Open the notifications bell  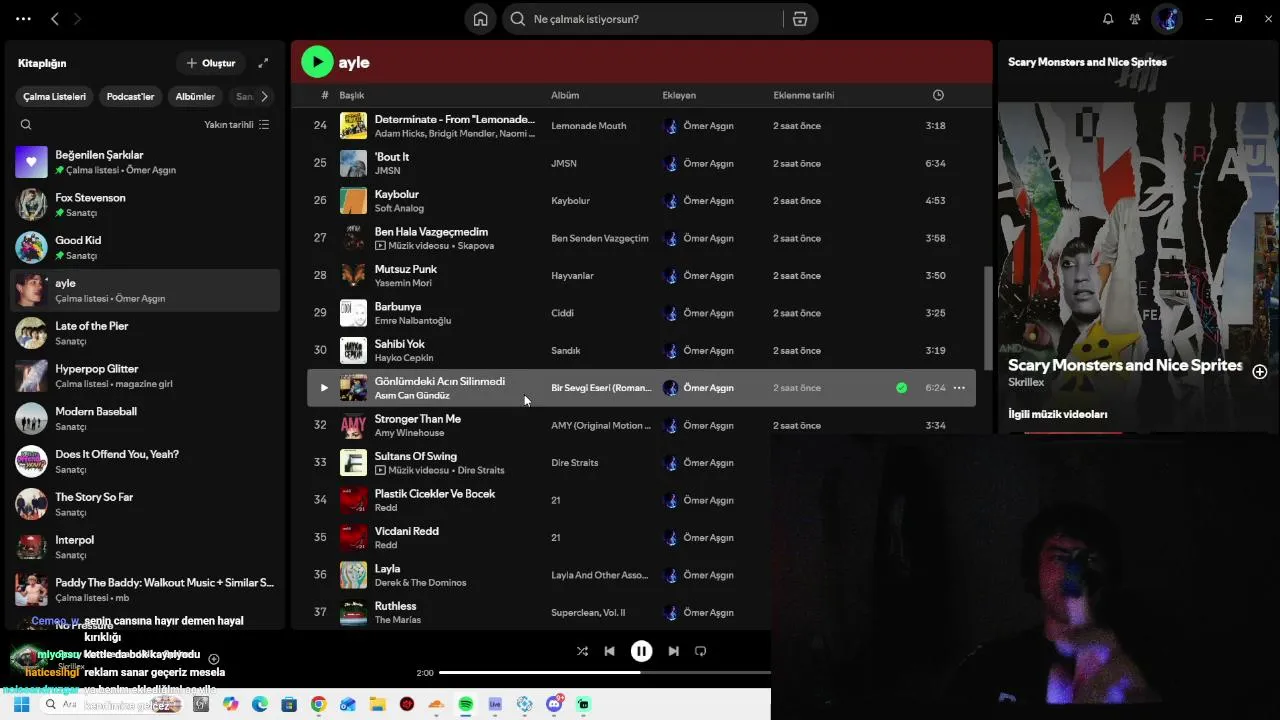pyautogui.click(x=1108, y=19)
